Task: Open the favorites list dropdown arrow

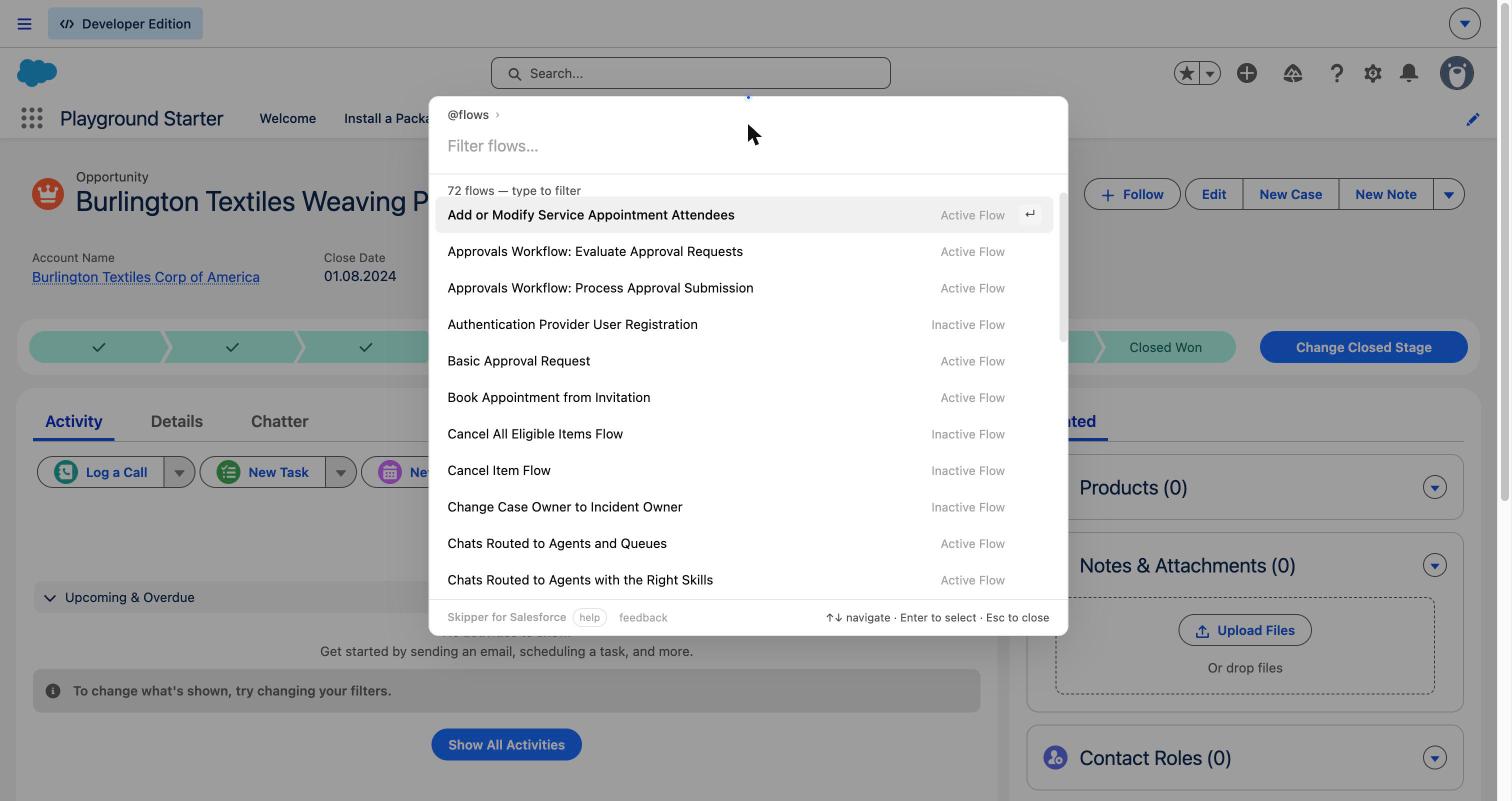Action: click(x=1210, y=73)
